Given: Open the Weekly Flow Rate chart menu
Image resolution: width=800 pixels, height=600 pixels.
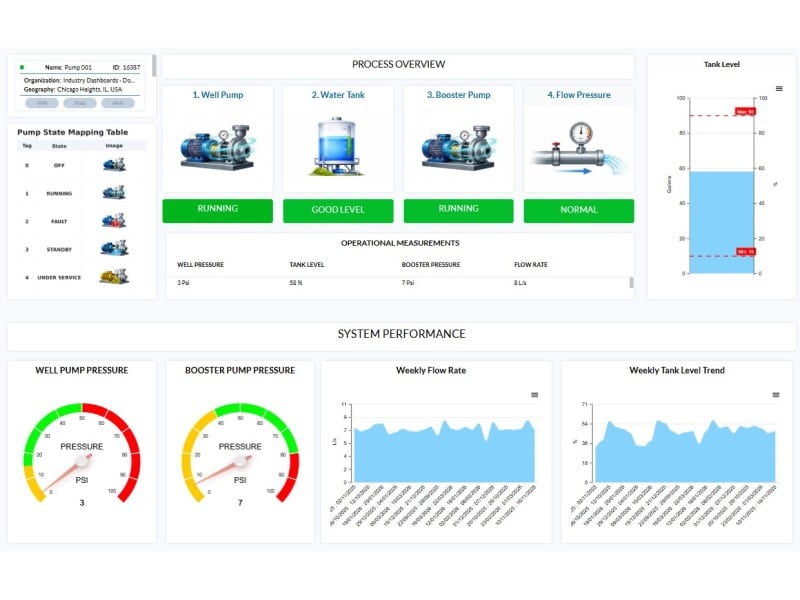Looking at the screenshot, I should click(x=534, y=395).
